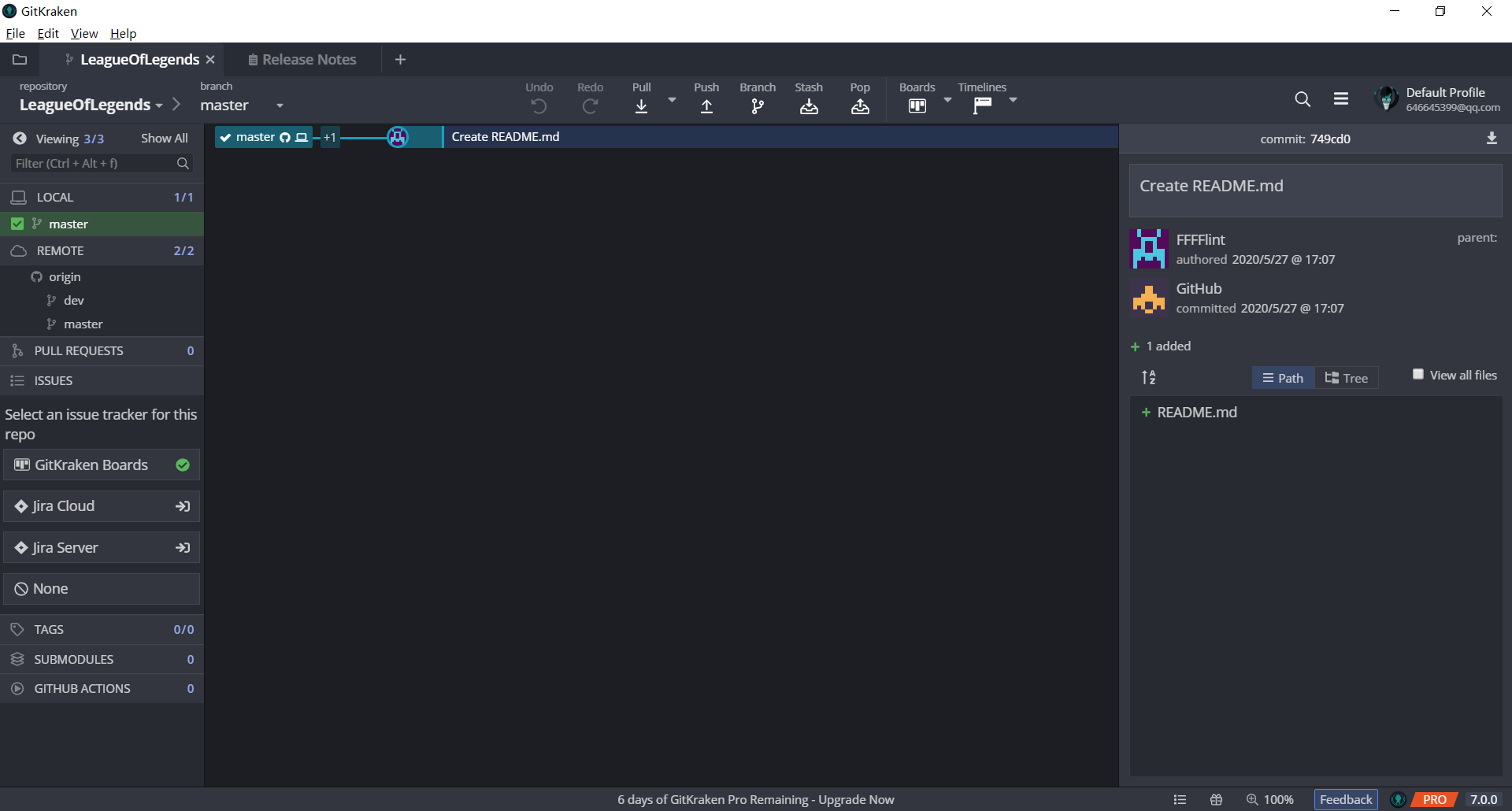Click the PRO badge in status bar
This screenshot has width=1512, height=811.
(1434, 800)
